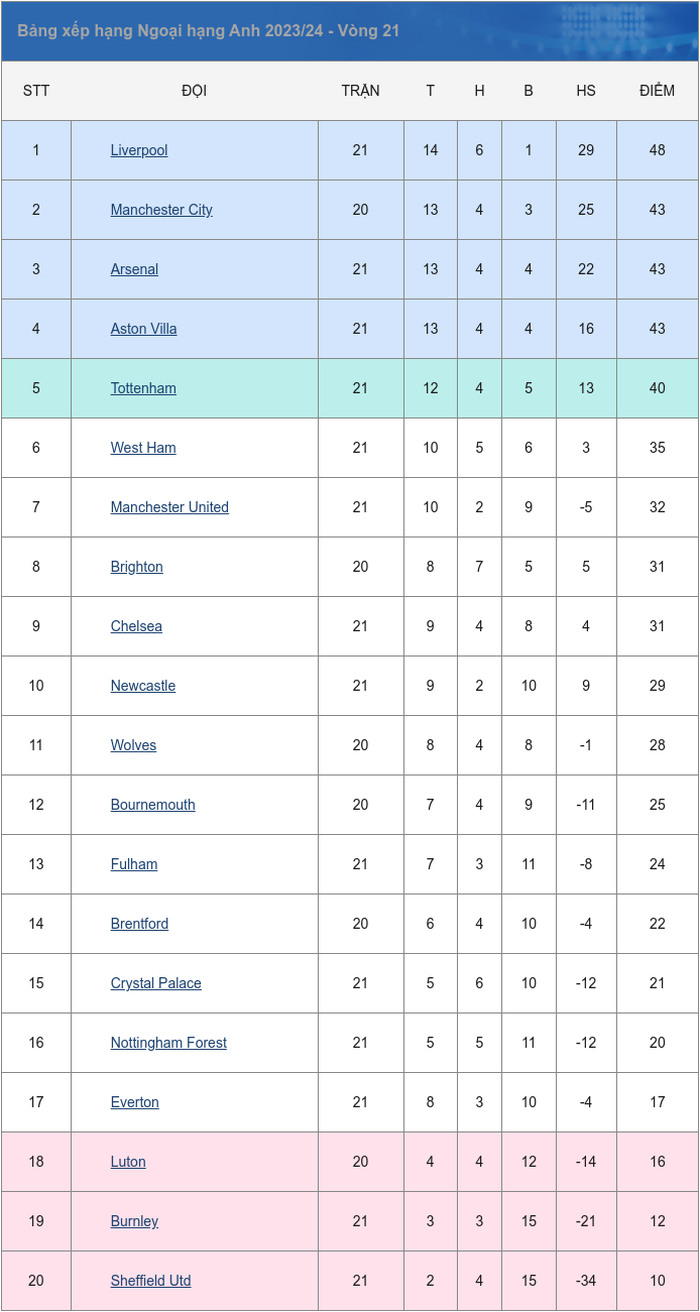Click the ĐIỂM column header
This screenshot has width=700, height=1312.
coord(657,91)
